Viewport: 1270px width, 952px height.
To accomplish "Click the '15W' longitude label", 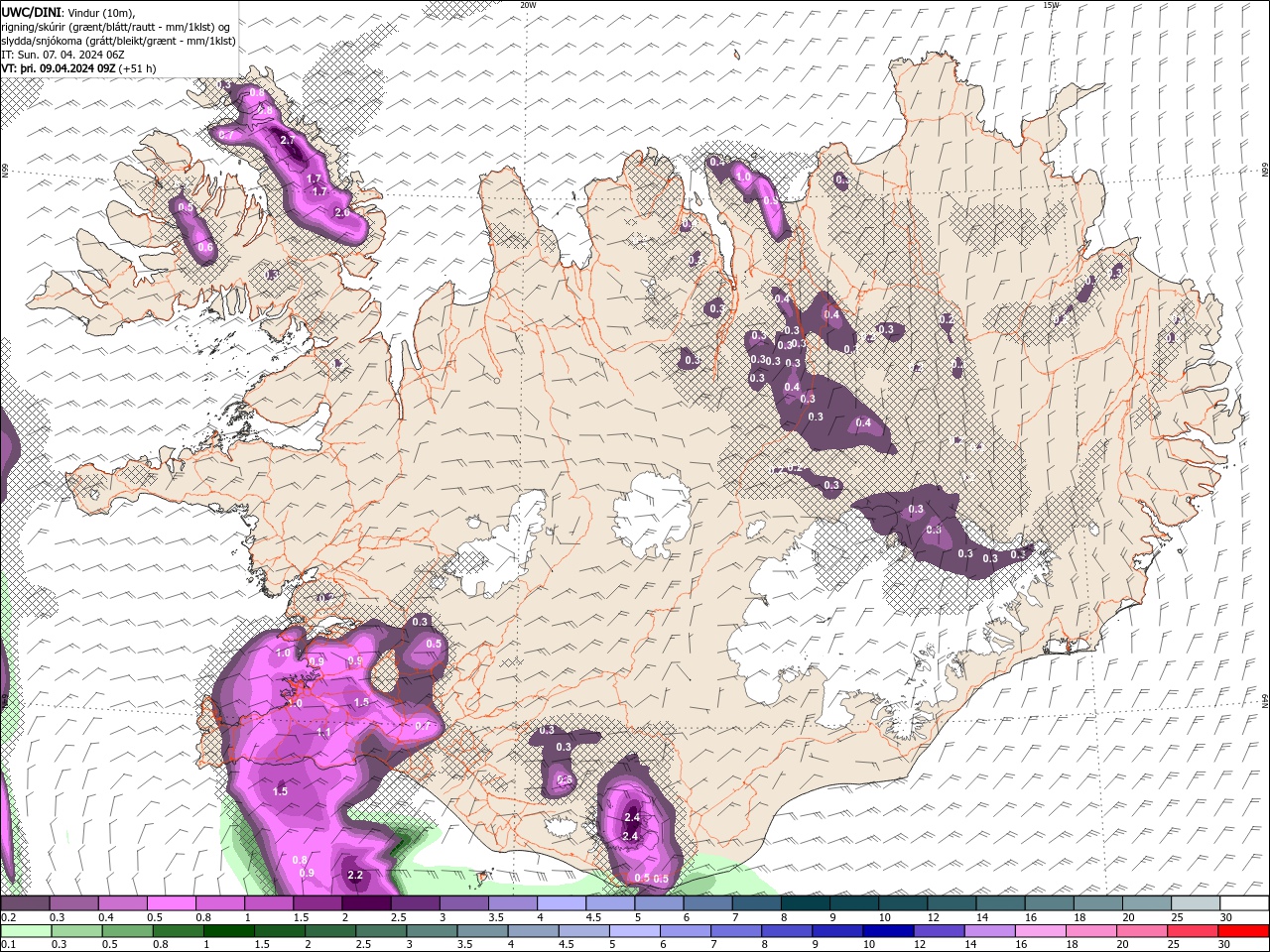I will click(1051, 5).
